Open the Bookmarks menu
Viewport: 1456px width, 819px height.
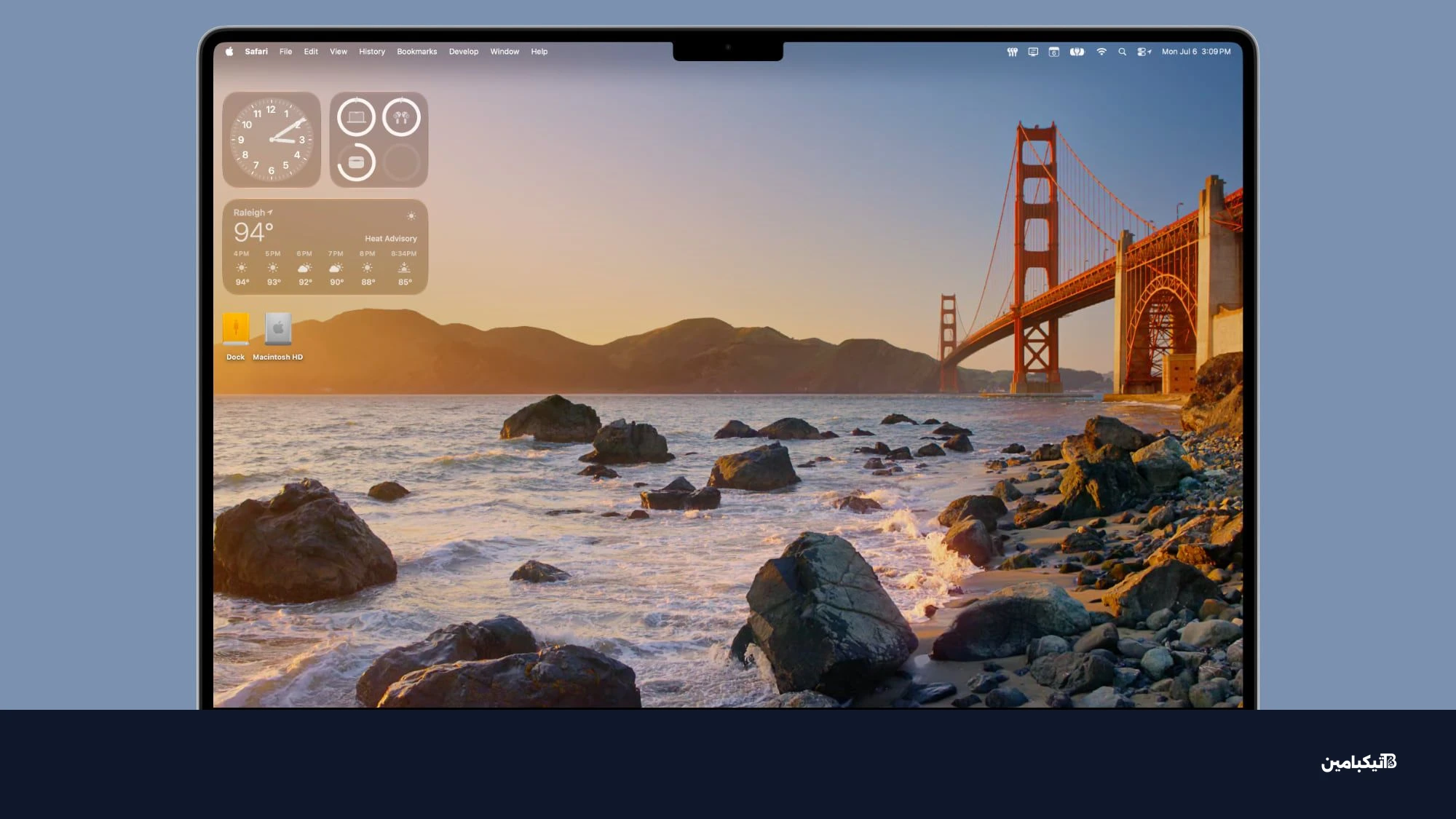coord(417,52)
